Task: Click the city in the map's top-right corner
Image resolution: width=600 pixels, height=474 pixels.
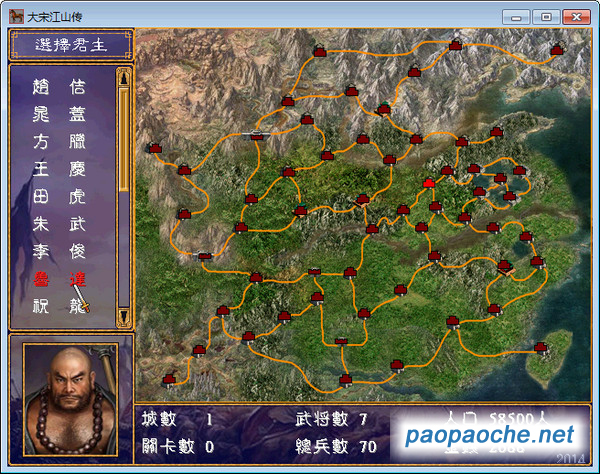Action: (557, 49)
